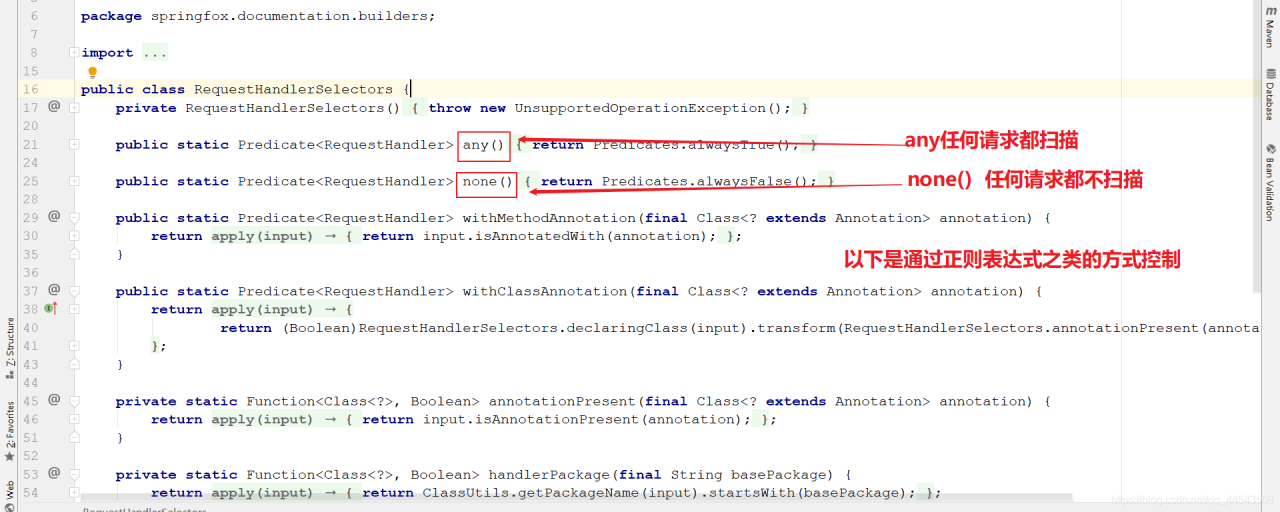This screenshot has height=512, width=1280.
Task: Click the (Boolean) cast on line 40
Action: pyautogui.click(x=320, y=328)
